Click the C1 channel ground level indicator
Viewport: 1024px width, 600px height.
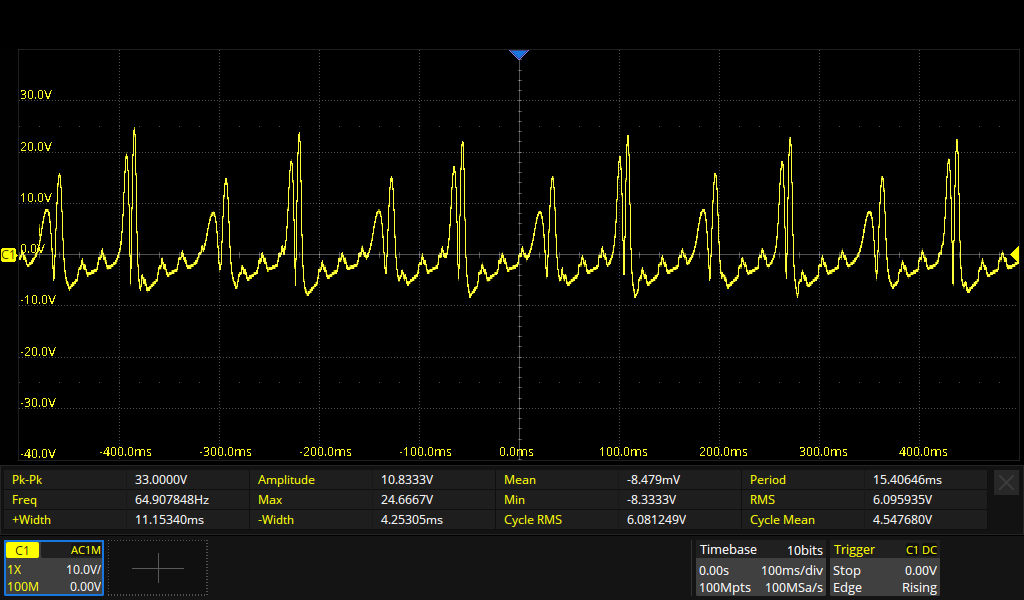pos(9,255)
